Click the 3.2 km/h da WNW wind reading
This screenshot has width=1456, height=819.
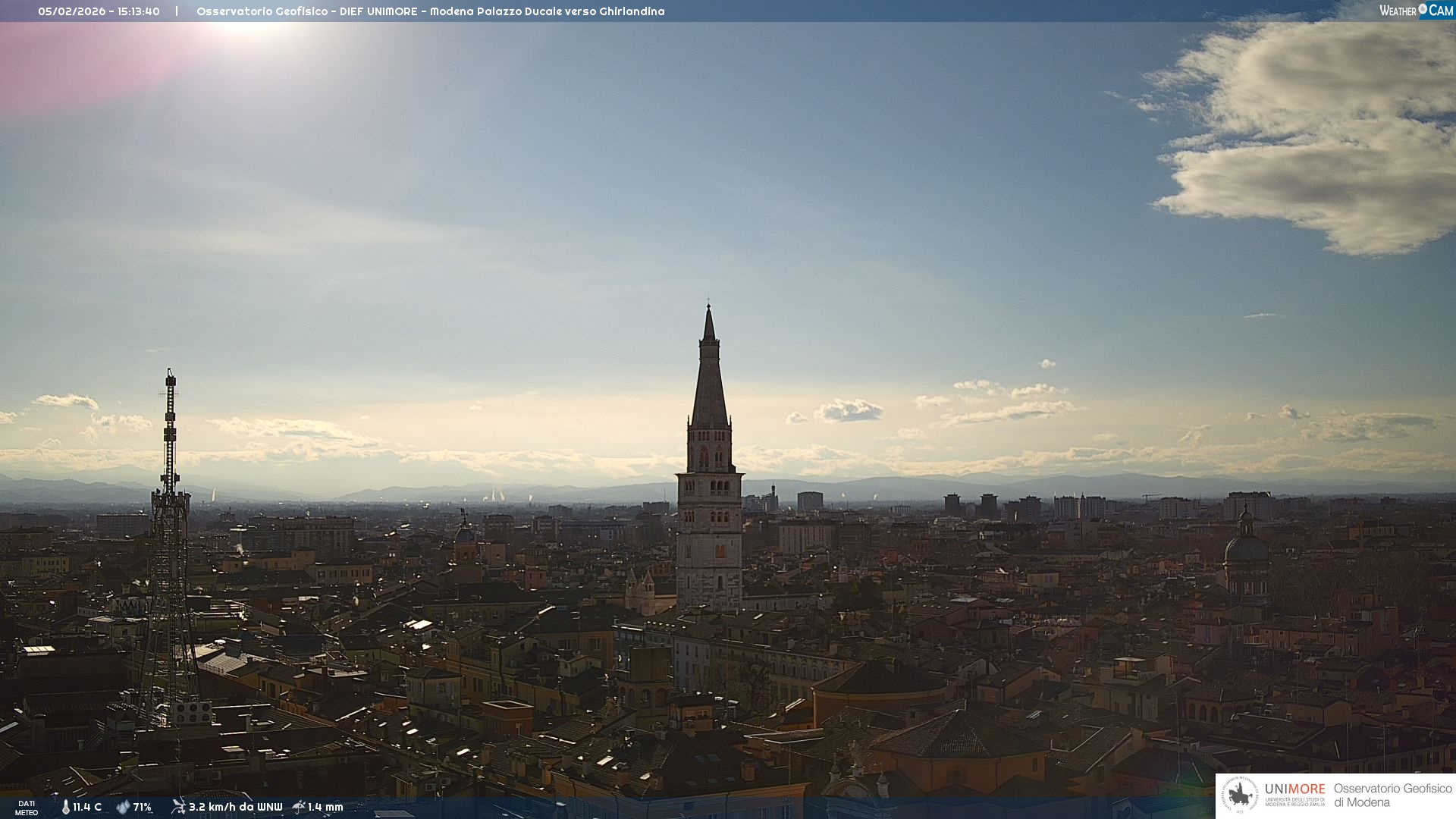(235, 807)
